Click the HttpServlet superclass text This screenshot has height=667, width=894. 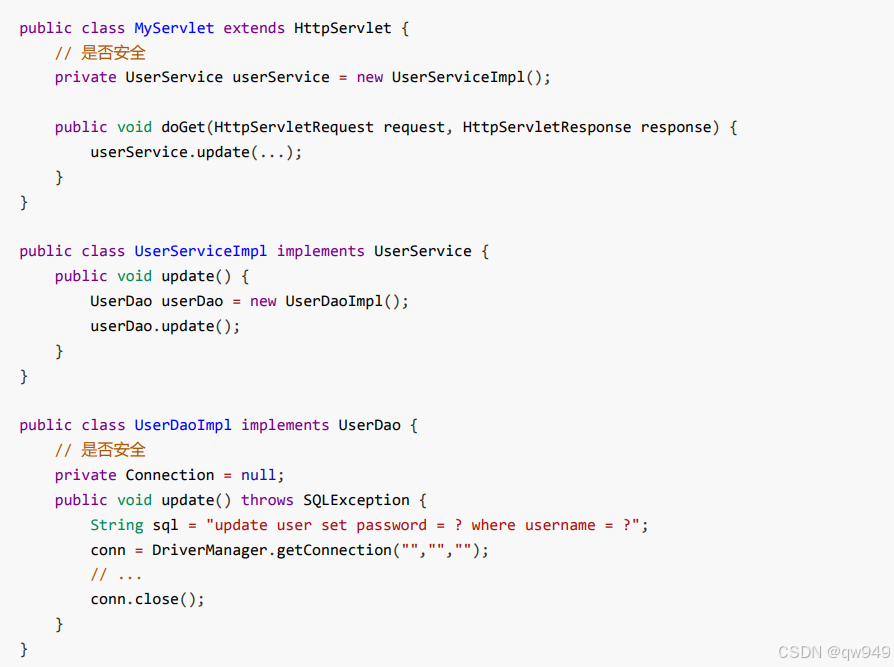coord(343,28)
